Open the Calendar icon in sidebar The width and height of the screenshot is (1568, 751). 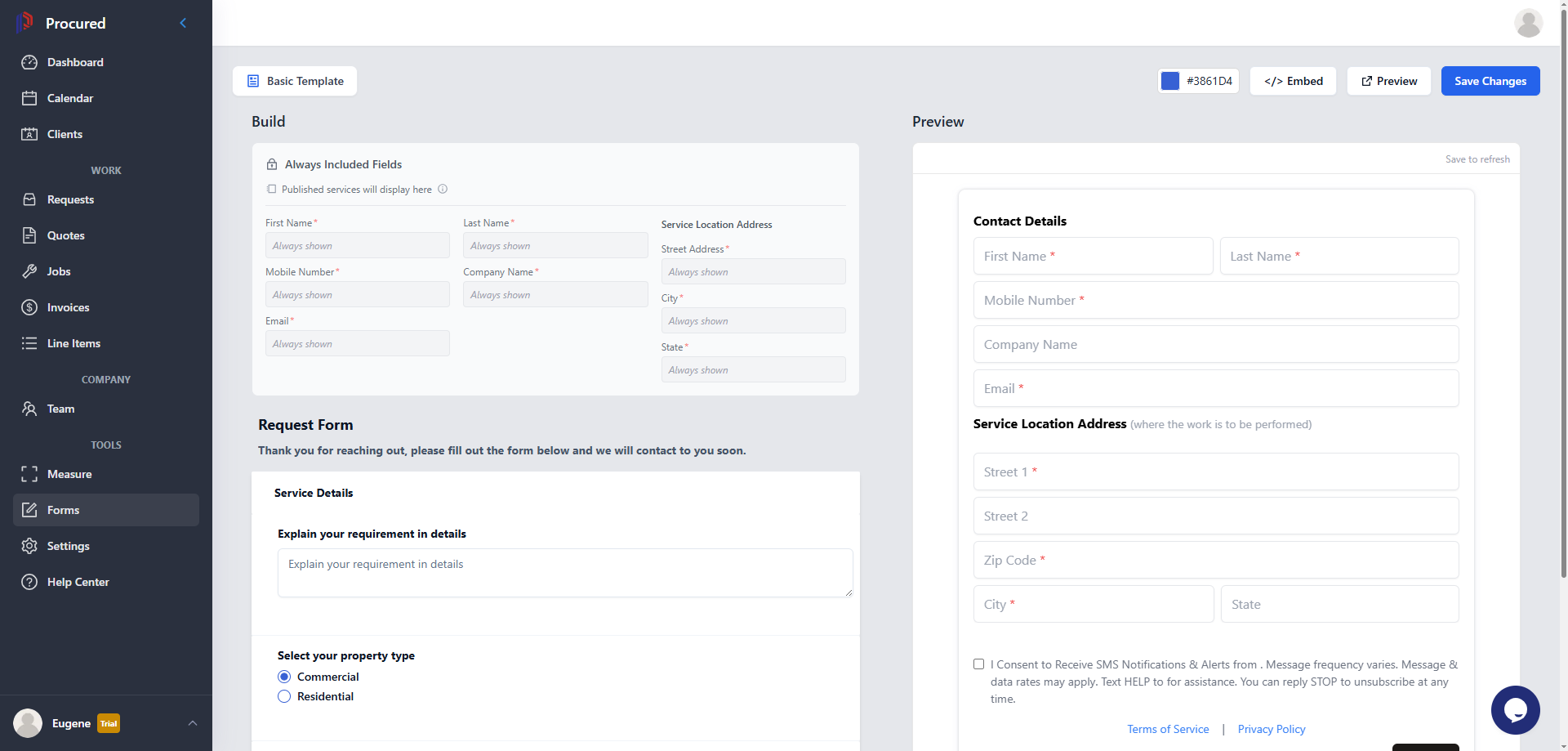(29, 98)
